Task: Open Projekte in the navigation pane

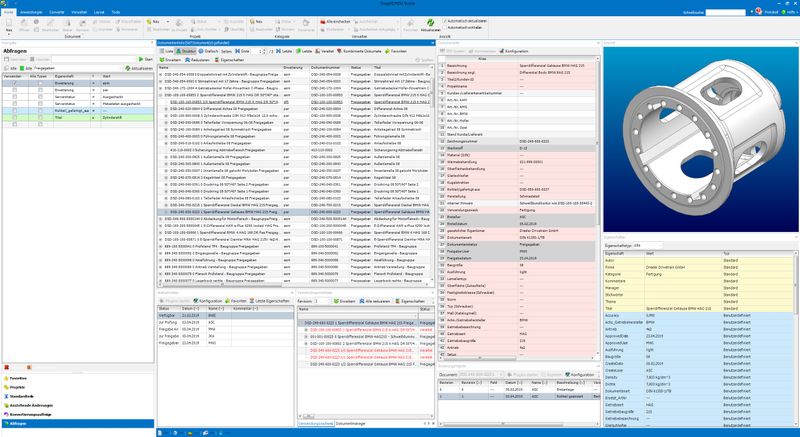Action: (x=77, y=387)
